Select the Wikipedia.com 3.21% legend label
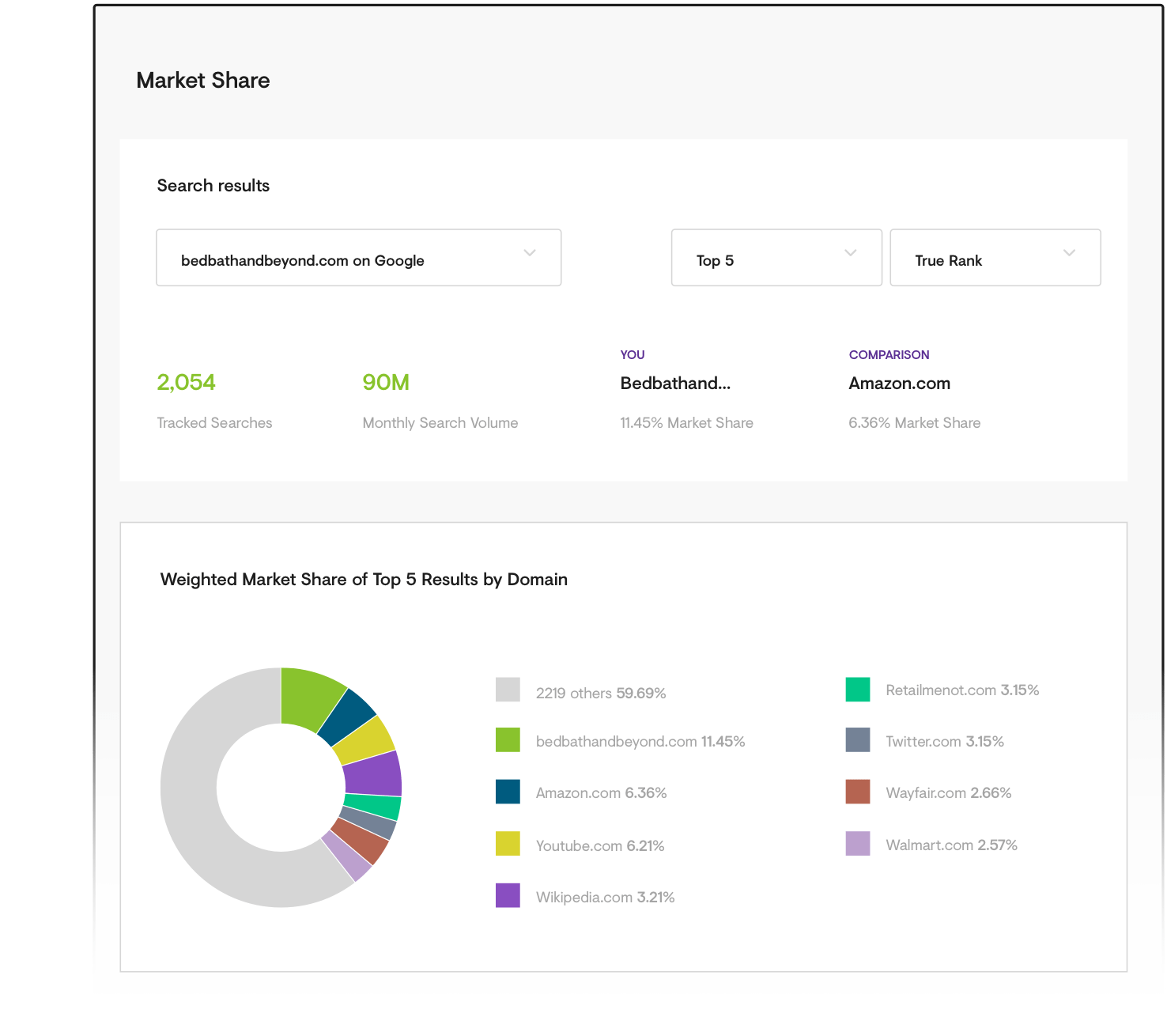The width and height of the screenshot is (1167, 1036). 606,898
